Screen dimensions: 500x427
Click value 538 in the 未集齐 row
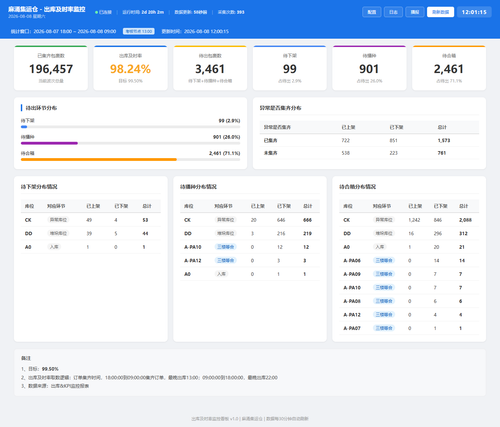click(346, 153)
